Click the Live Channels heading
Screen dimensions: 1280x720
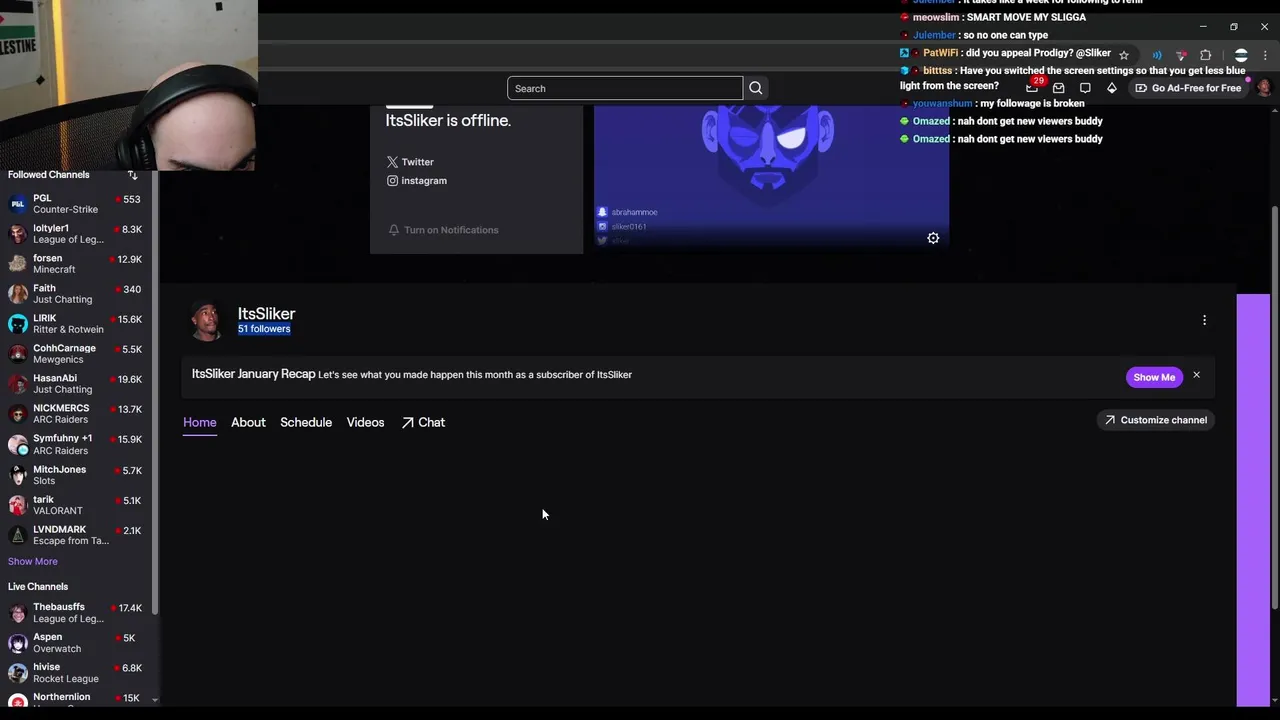click(x=38, y=587)
